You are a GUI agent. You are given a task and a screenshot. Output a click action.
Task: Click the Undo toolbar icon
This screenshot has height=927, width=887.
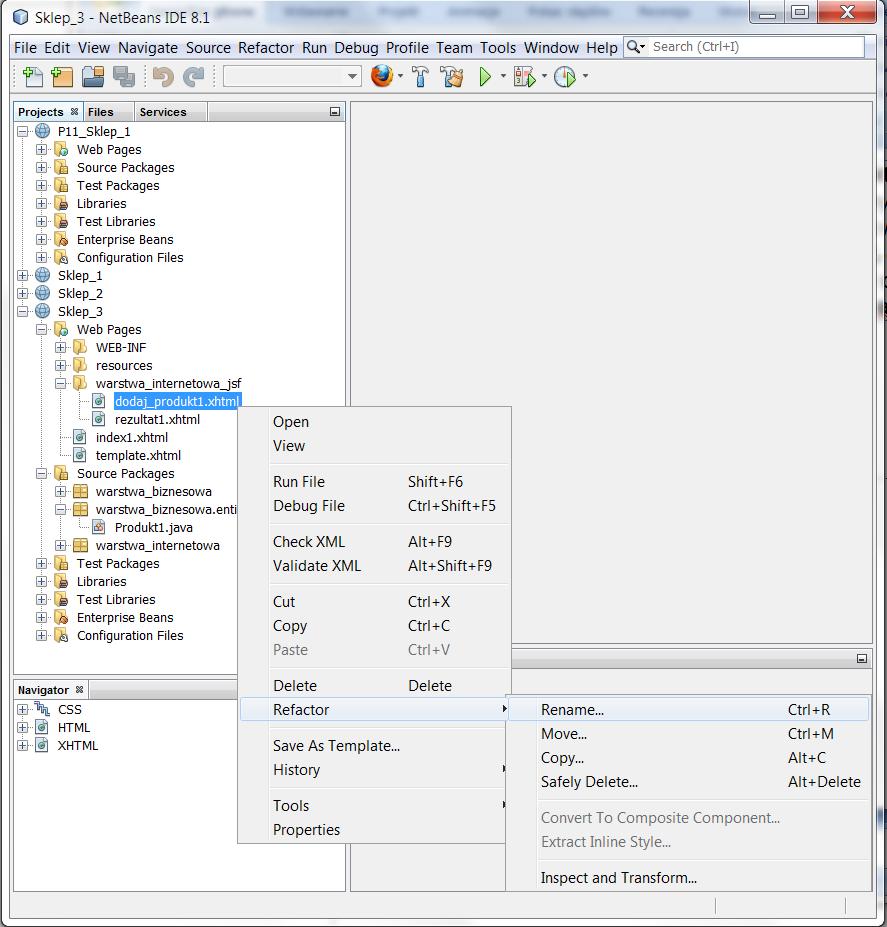tap(163, 77)
